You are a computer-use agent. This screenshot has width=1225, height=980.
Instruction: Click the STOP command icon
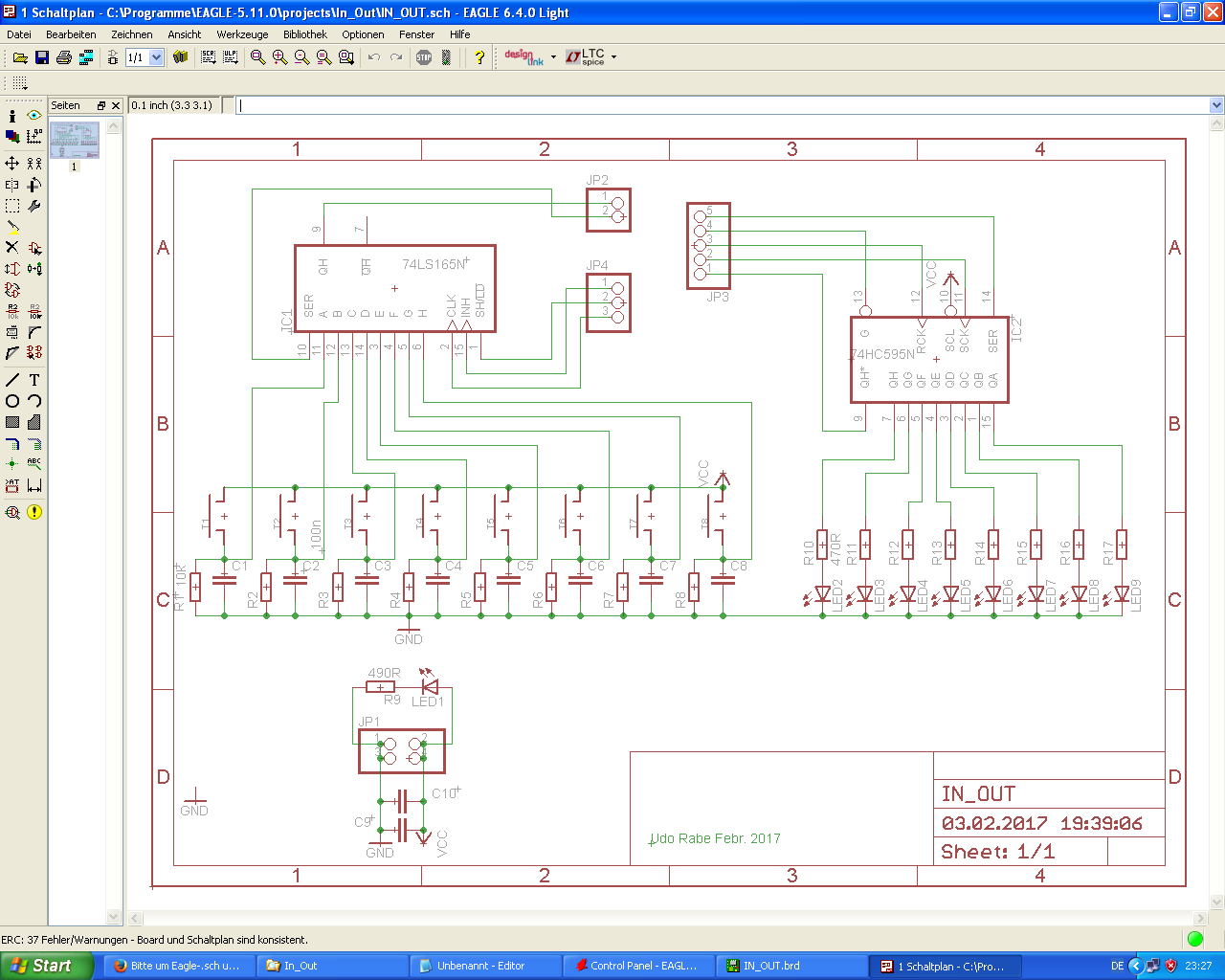pos(424,57)
